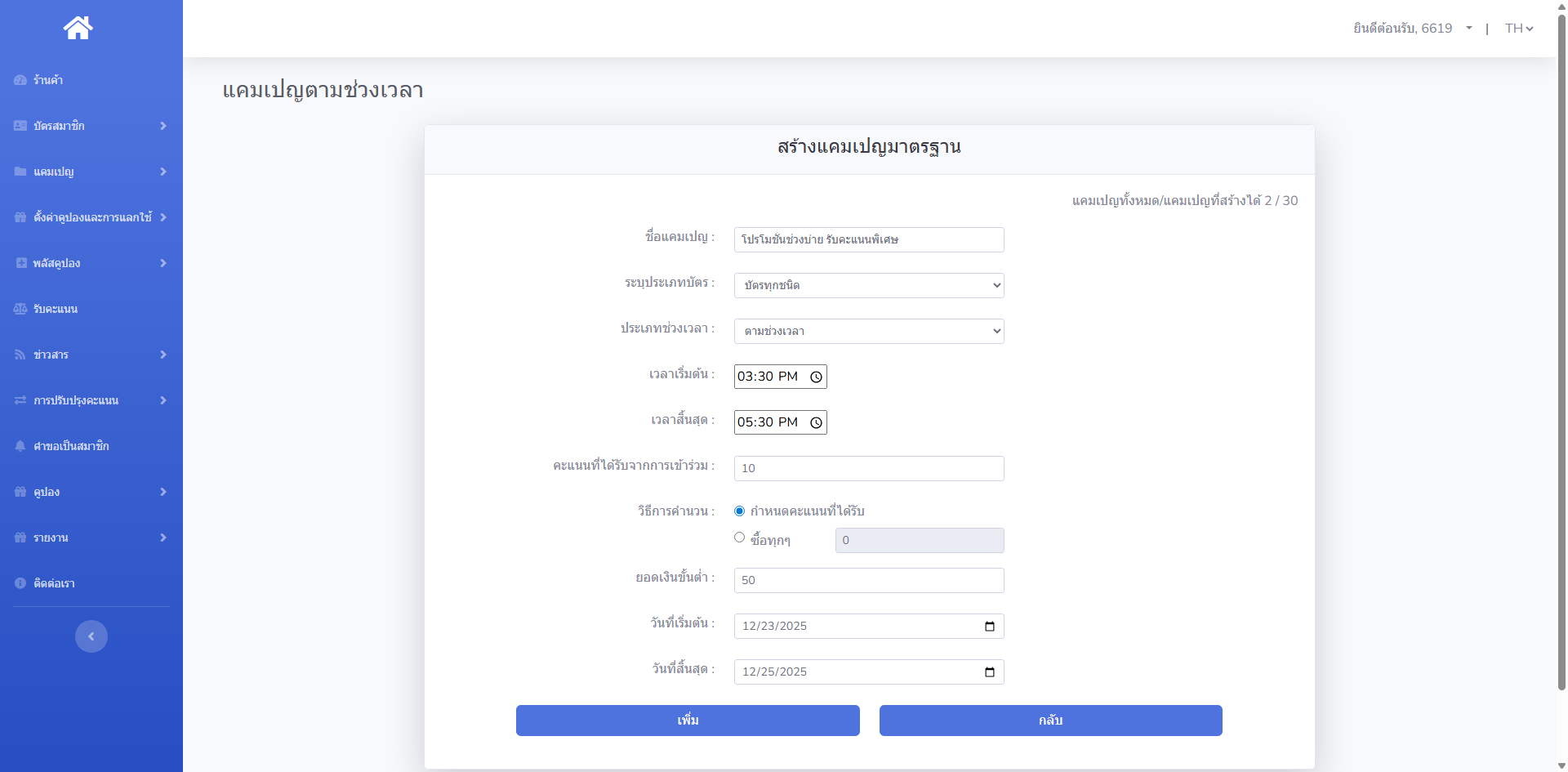The height and width of the screenshot is (772, 1568).
Task: Click into the ชื่อแคมเปญ text field
Action: (869, 239)
